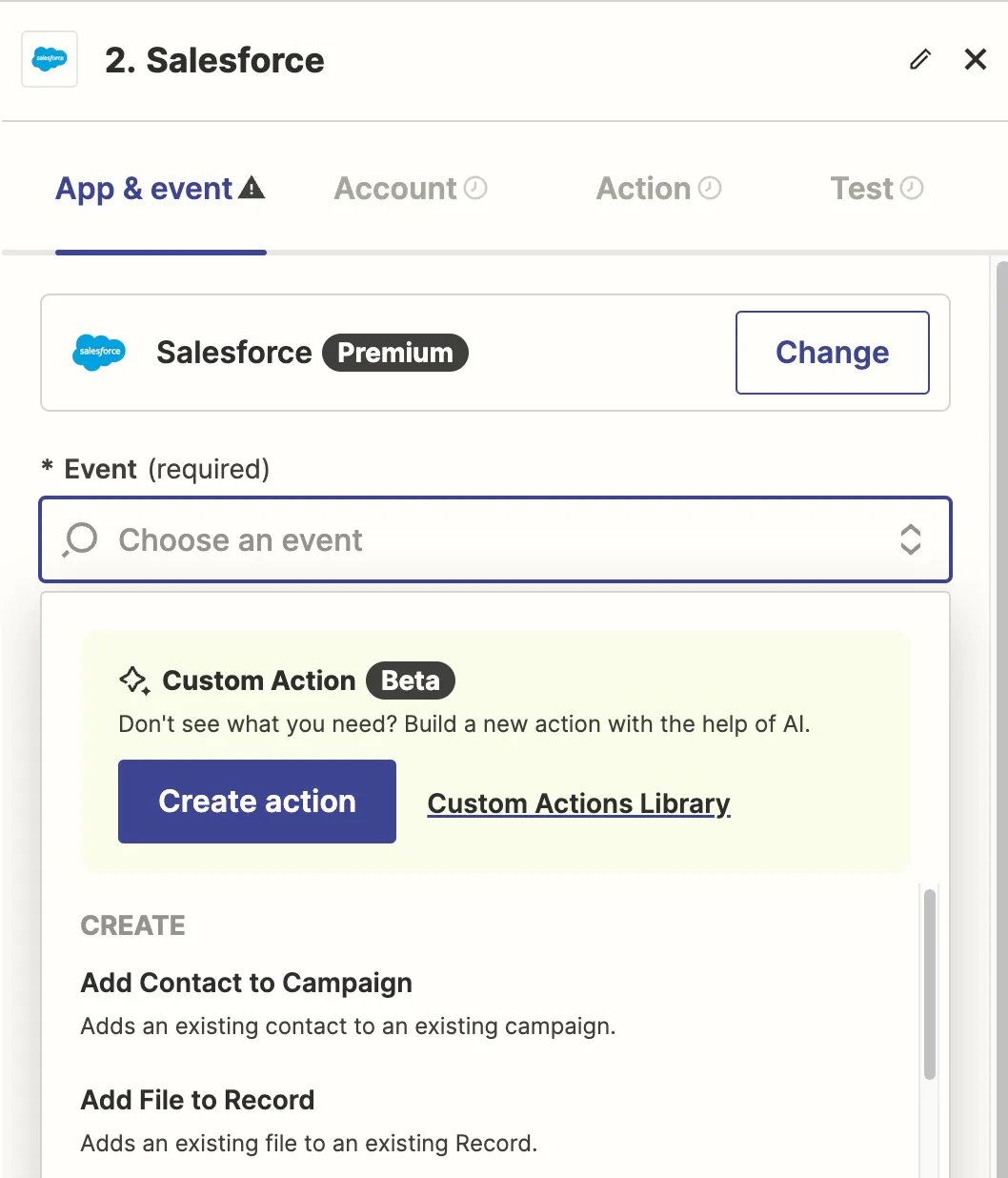Go to the Test tab
Screen dimensions: 1008x1178
(x=877, y=189)
